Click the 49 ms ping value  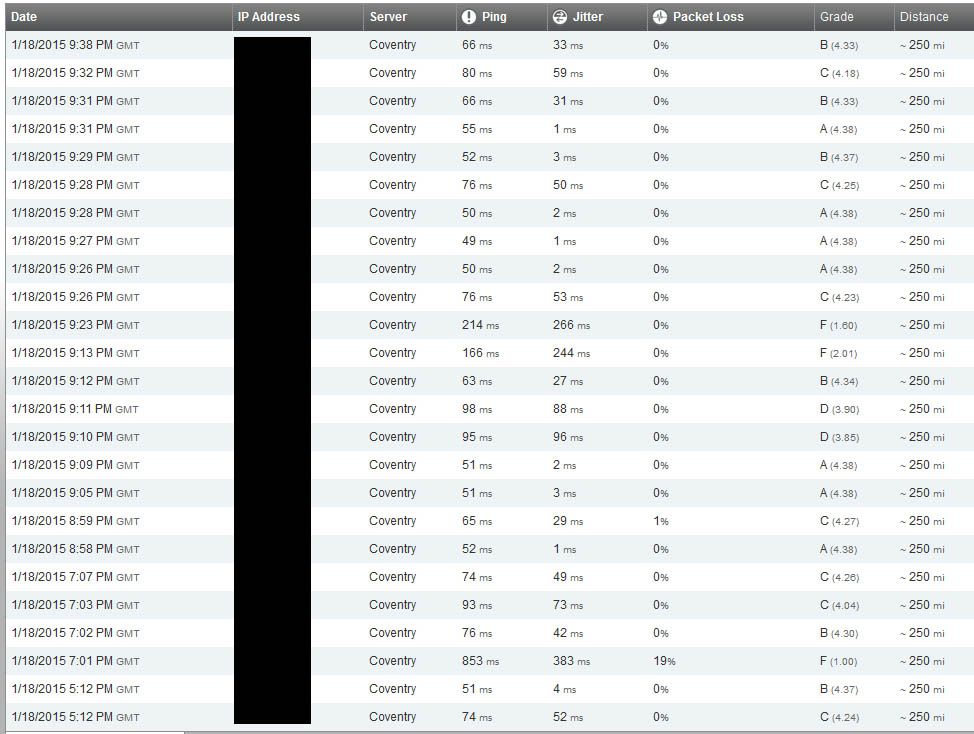click(476, 241)
